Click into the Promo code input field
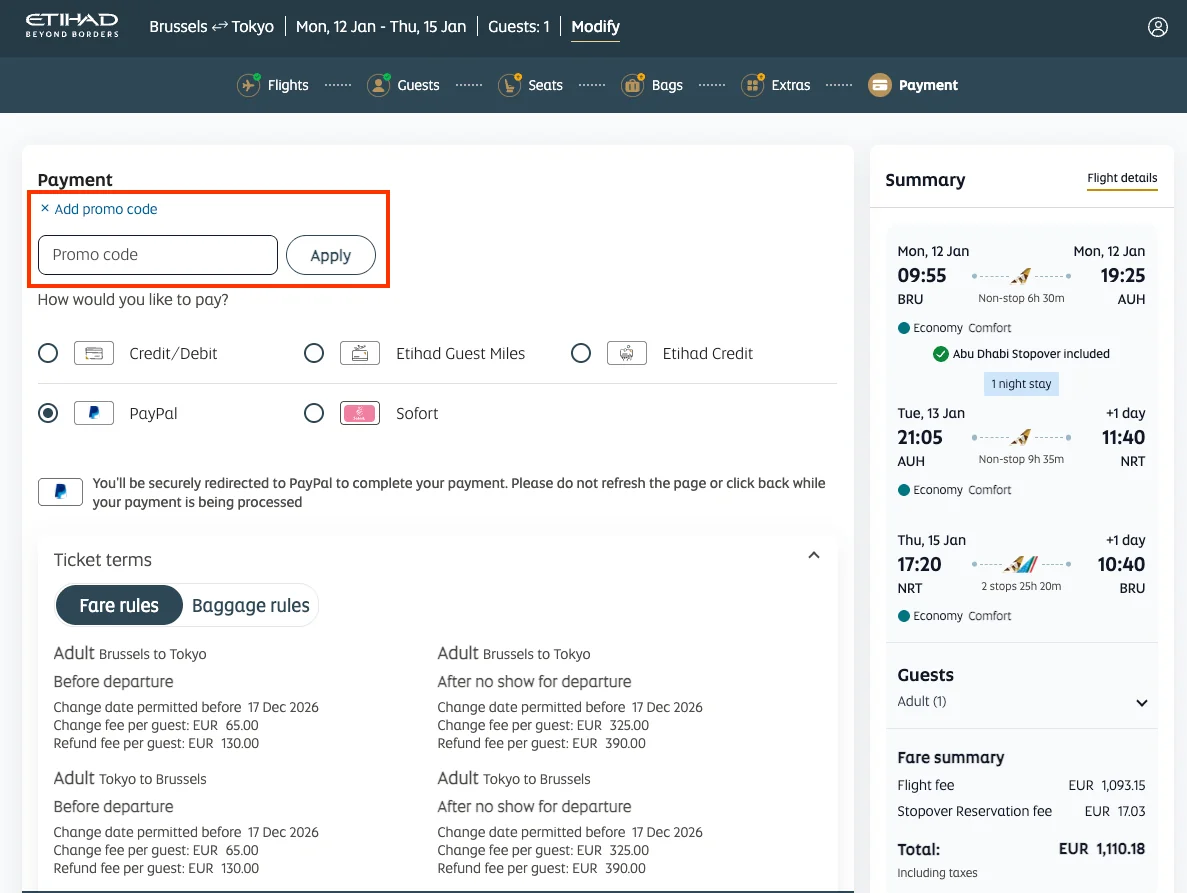The height and width of the screenshot is (893, 1187). [158, 255]
